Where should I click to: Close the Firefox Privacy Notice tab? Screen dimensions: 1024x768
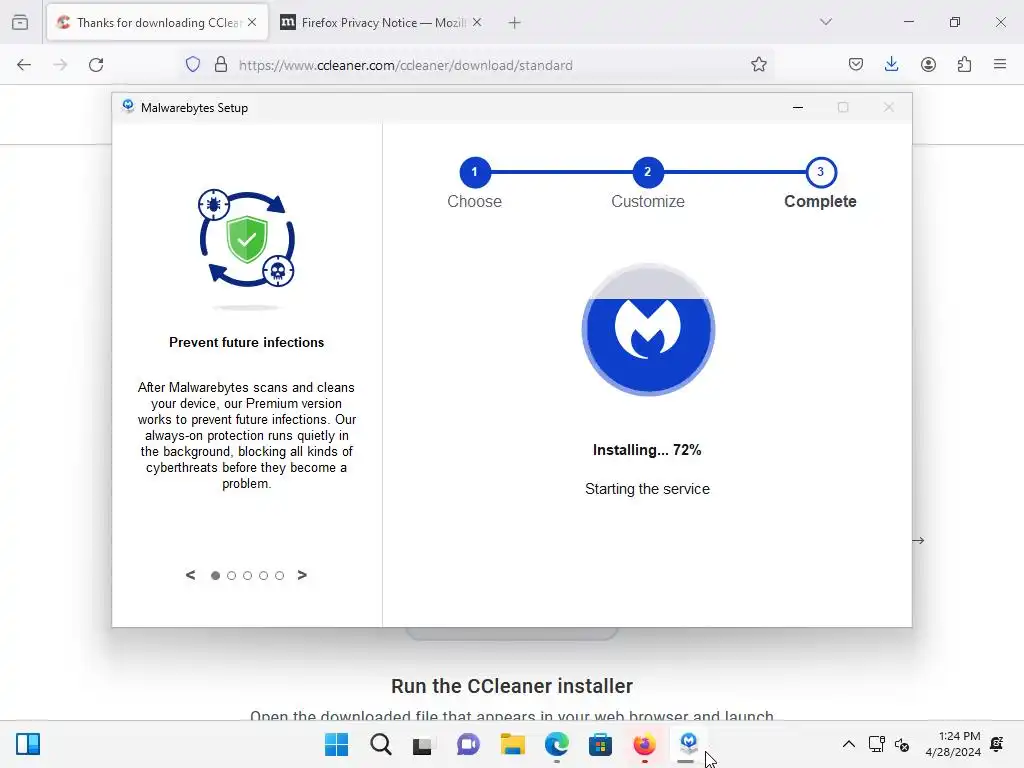[x=477, y=22]
